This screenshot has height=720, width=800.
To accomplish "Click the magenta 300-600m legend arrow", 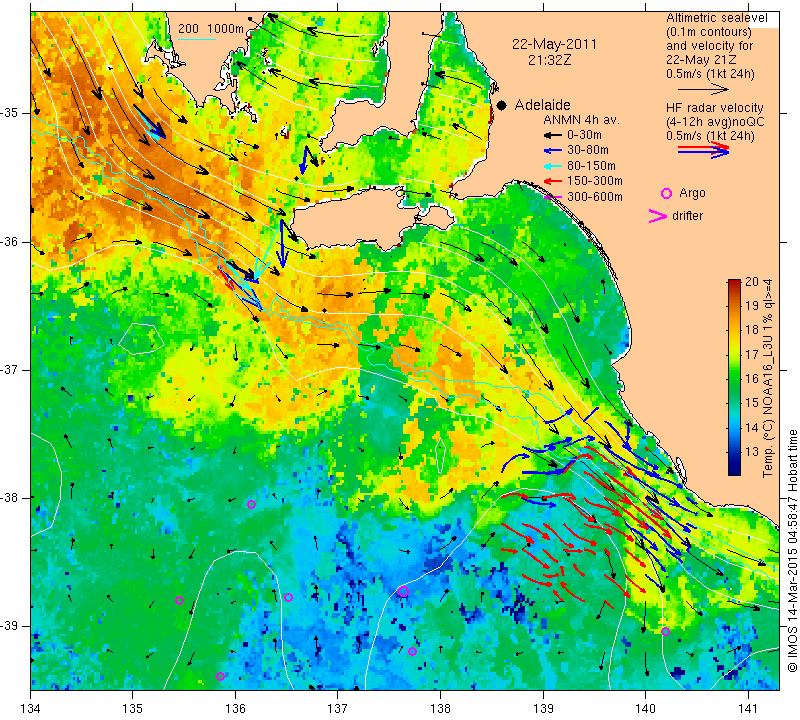I will 552,196.
